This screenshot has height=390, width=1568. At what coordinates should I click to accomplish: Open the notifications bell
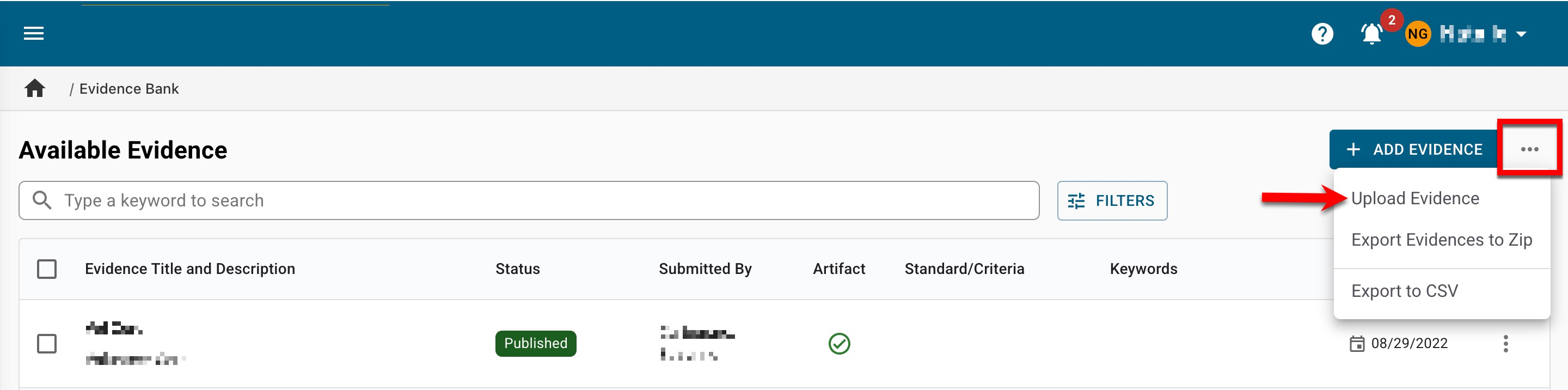pos(1371,34)
